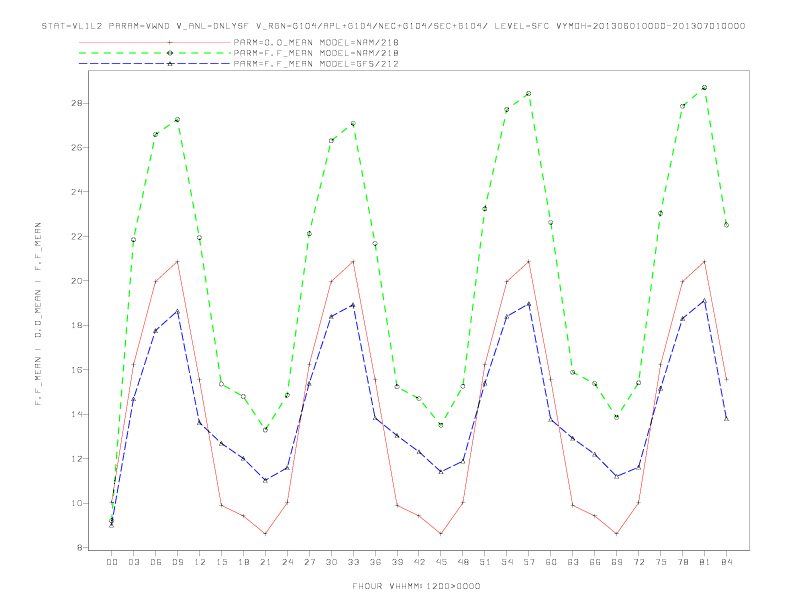Click x-axis tick label 00
Screen dimensions: 792x612
pyautogui.click(x=112, y=562)
